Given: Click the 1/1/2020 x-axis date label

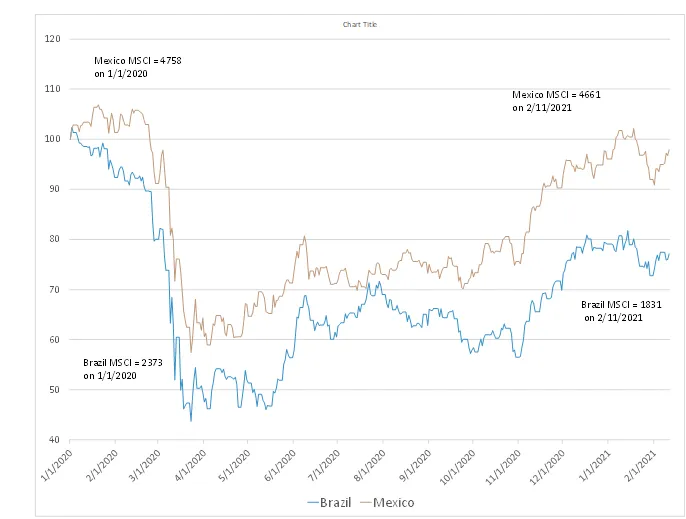Looking at the screenshot, I should click(56, 466).
